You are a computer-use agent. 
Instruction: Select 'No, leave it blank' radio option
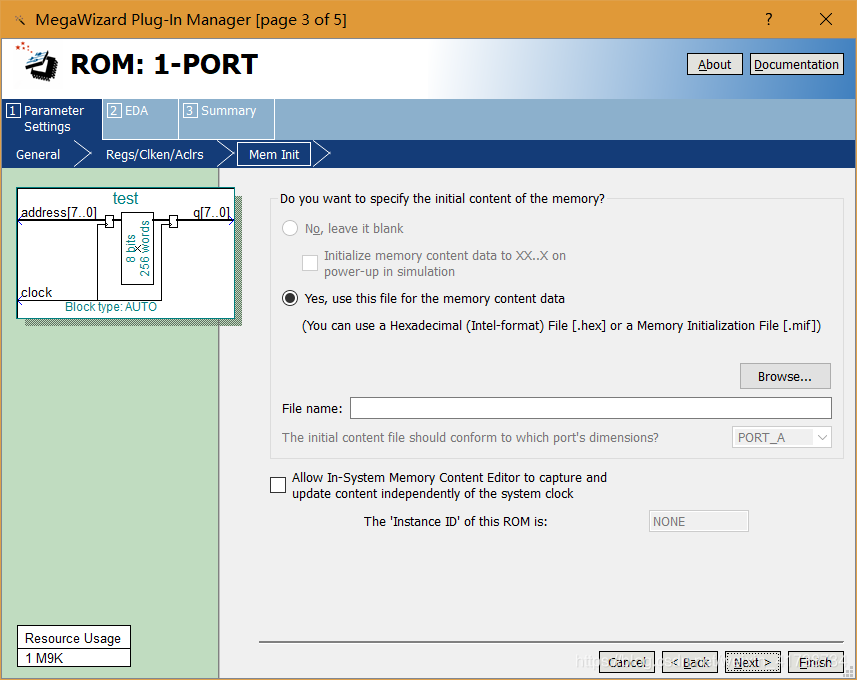tap(290, 228)
